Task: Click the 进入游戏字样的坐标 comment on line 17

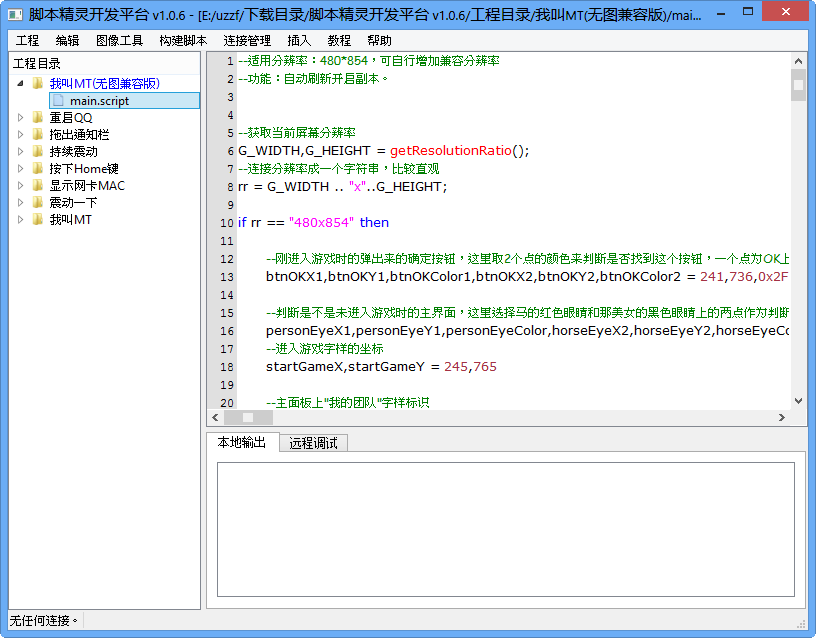Action: pyautogui.click(x=325, y=349)
